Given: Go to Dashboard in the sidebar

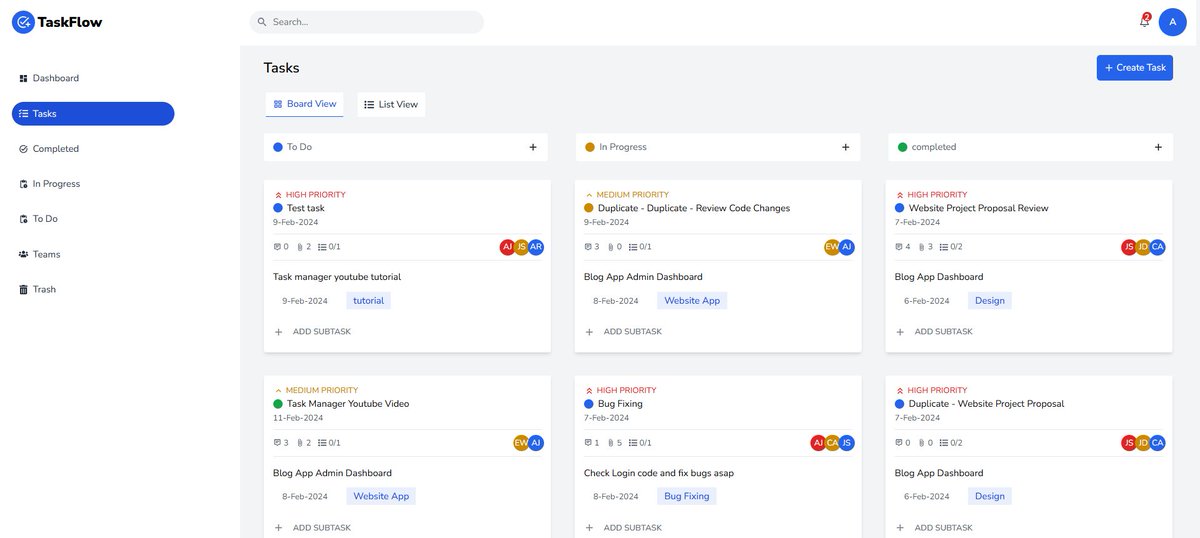Looking at the screenshot, I should tap(93, 78).
